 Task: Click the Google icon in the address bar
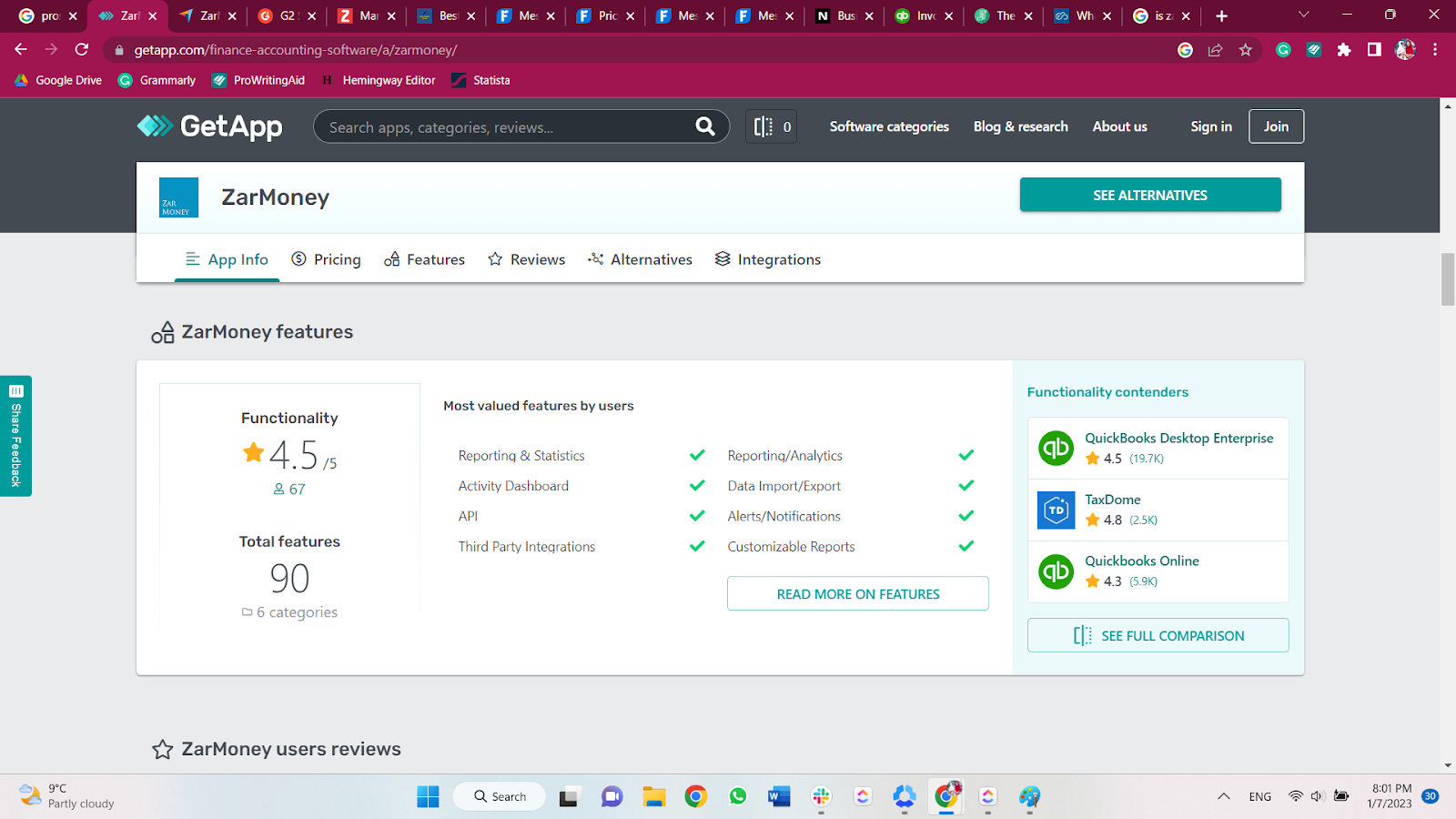(x=1185, y=50)
